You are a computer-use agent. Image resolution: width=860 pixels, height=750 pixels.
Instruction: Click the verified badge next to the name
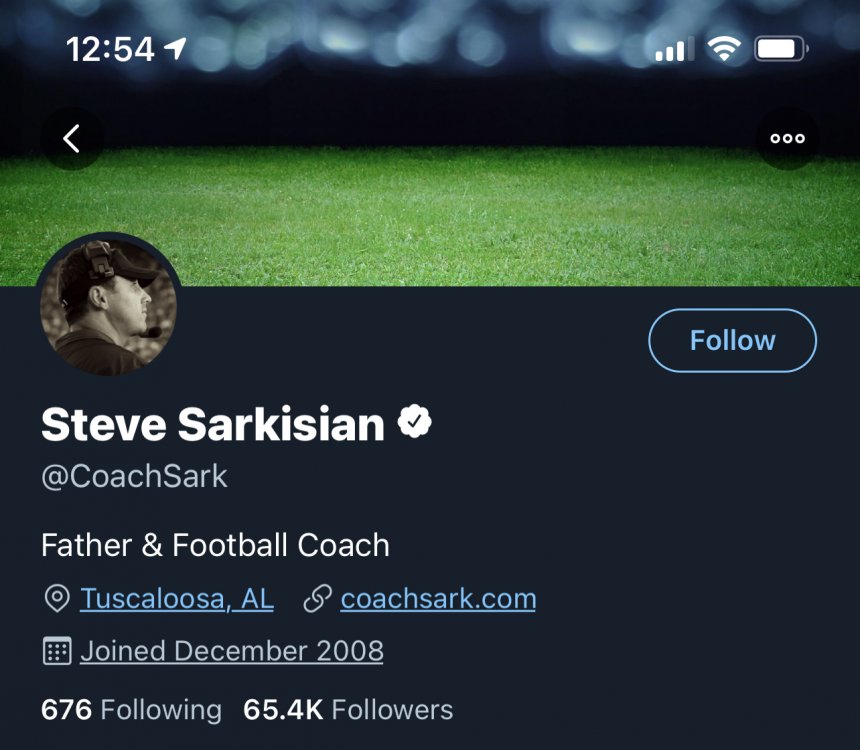click(x=415, y=423)
